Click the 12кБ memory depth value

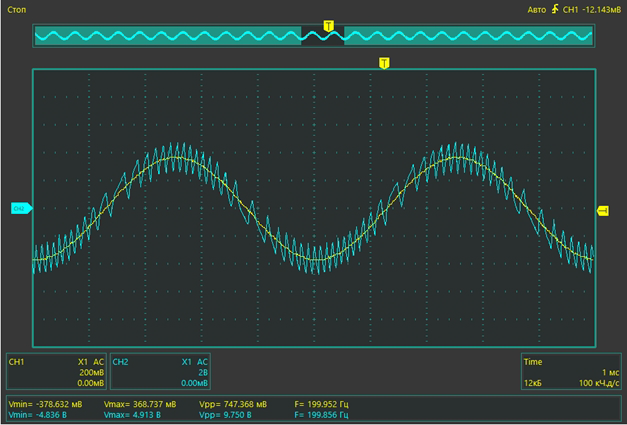(x=535, y=383)
